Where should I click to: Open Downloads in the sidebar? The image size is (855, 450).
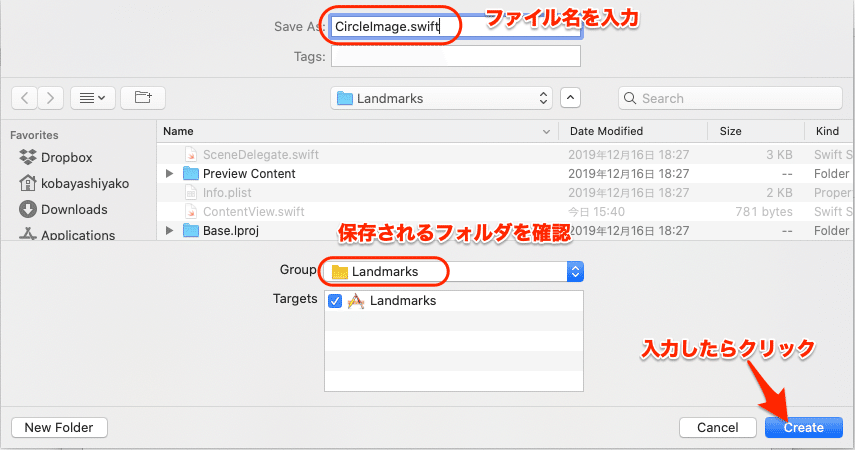pos(63,209)
